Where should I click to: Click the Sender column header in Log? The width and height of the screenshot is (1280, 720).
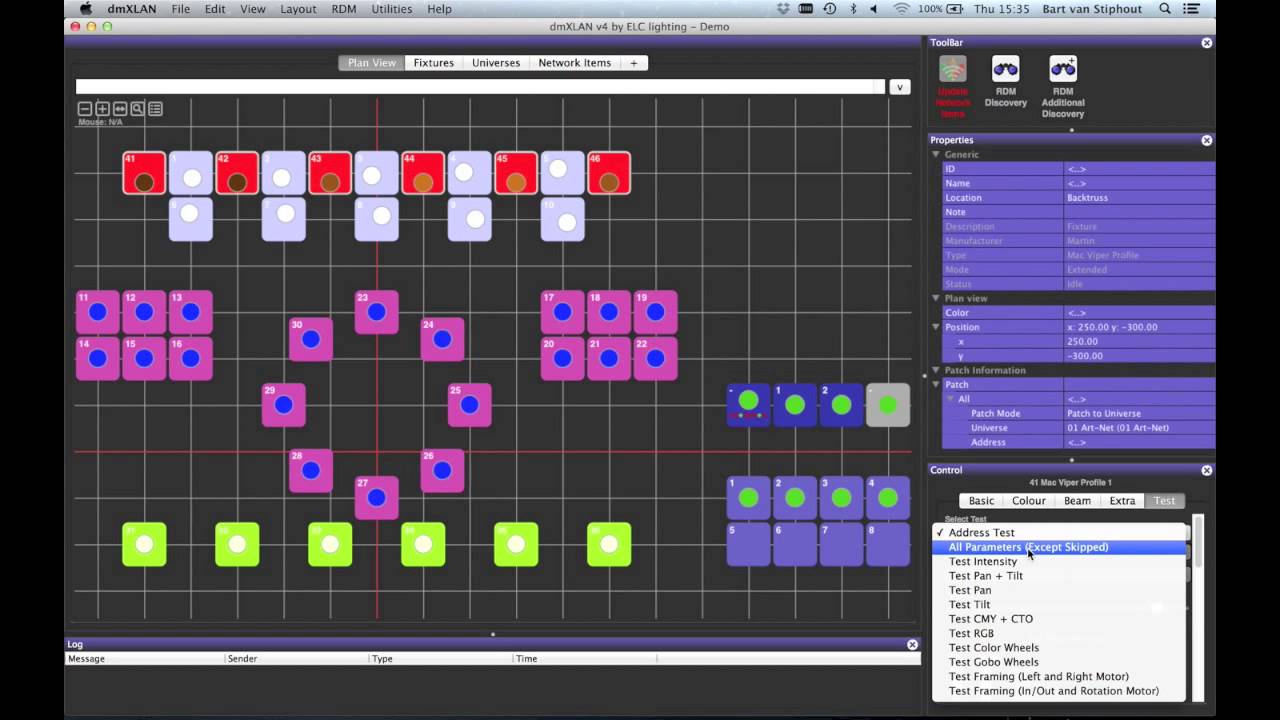click(x=296, y=659)
